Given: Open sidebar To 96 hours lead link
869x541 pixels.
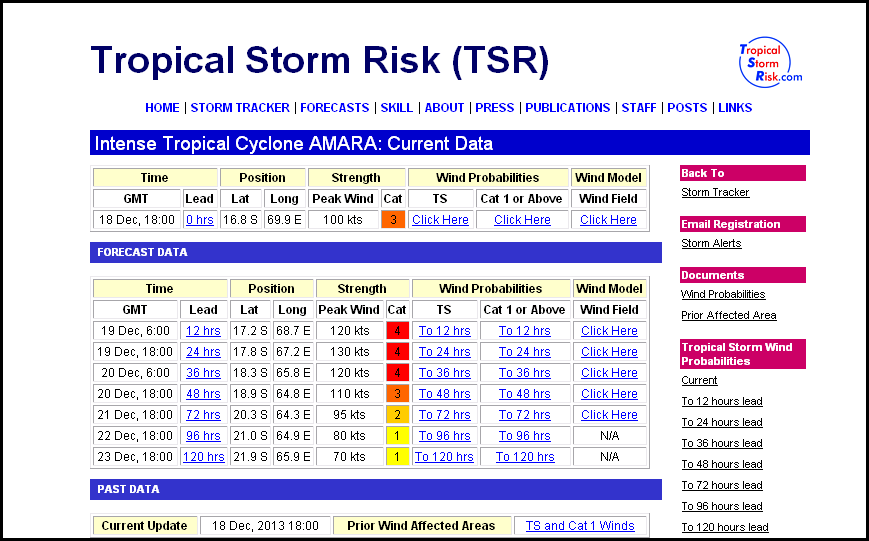Looking at the screenshot, I should pos(722,507).
